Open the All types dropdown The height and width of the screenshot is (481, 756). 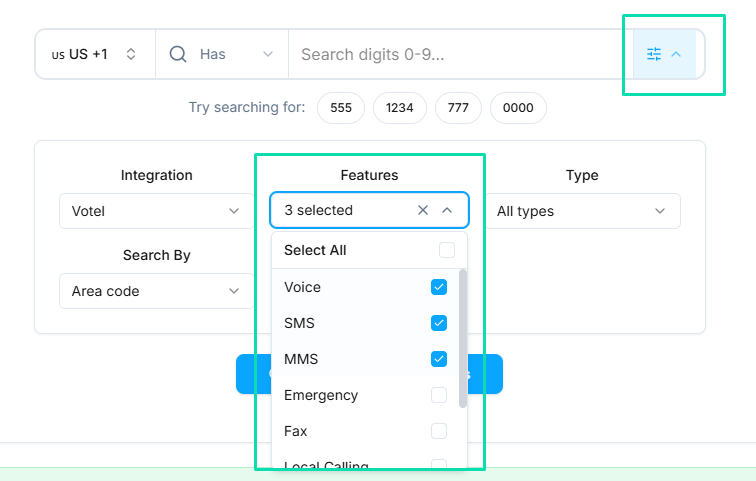pyautogui.click(x=581, y=211)
